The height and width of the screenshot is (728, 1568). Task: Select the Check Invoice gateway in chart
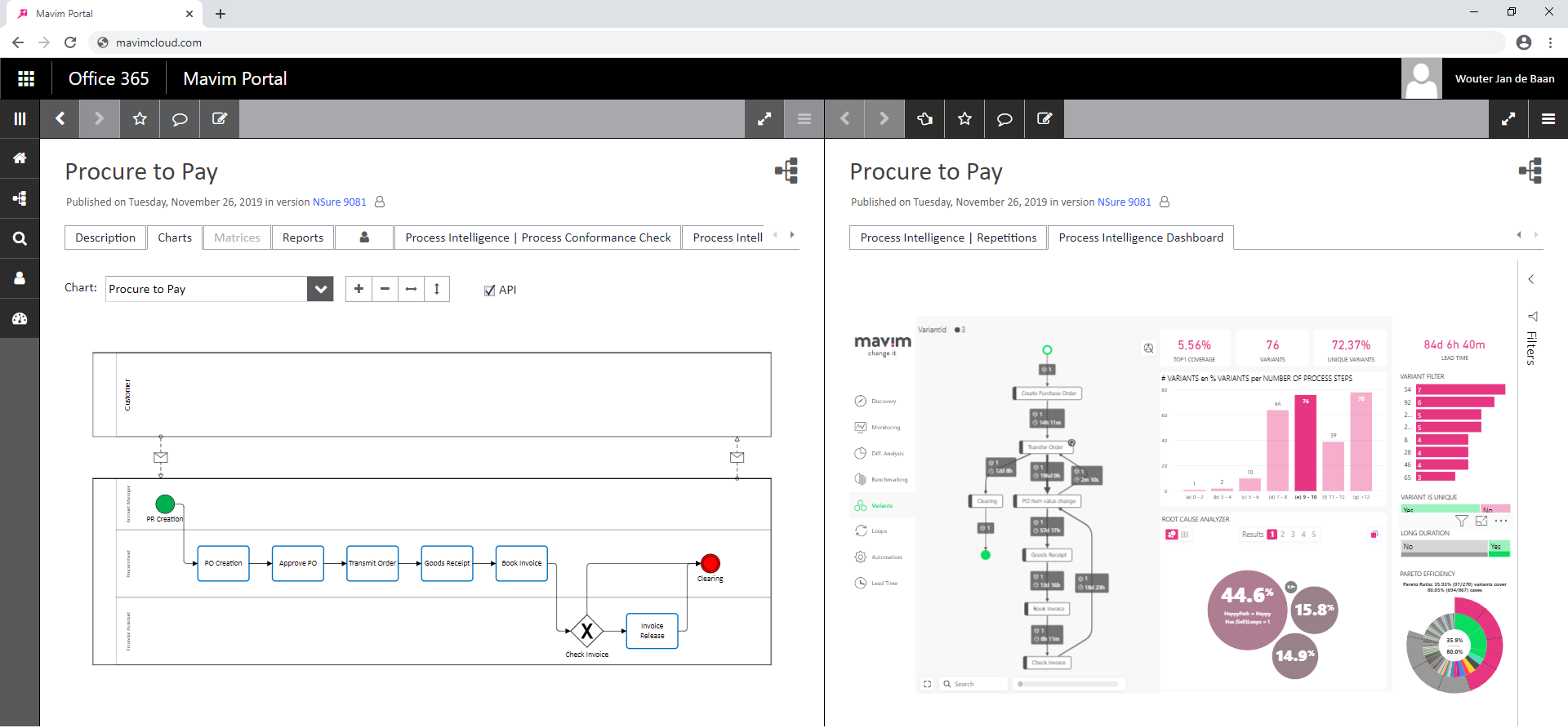[586, 631]
